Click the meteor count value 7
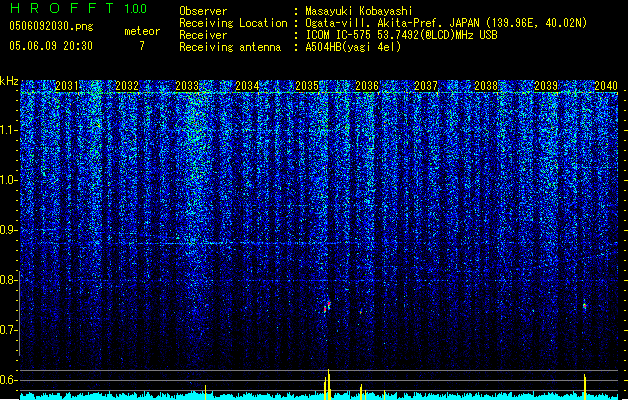The width and height of the screenshot is (629, 400). tap(142, 46)
